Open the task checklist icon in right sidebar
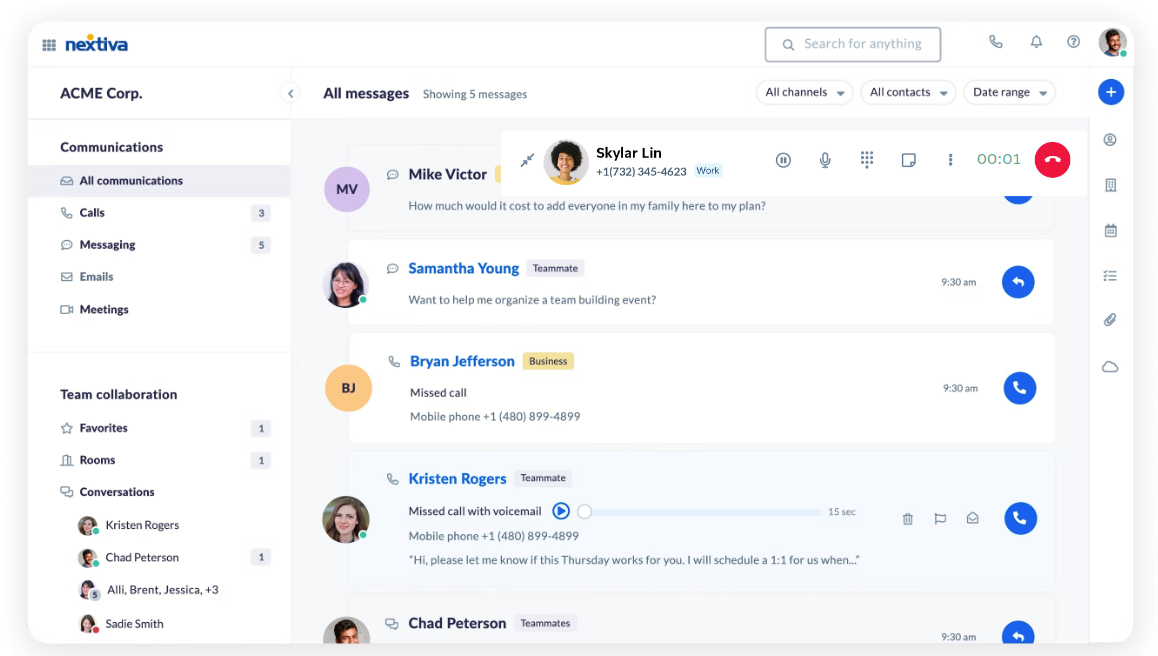 (x=1110, y=276)
